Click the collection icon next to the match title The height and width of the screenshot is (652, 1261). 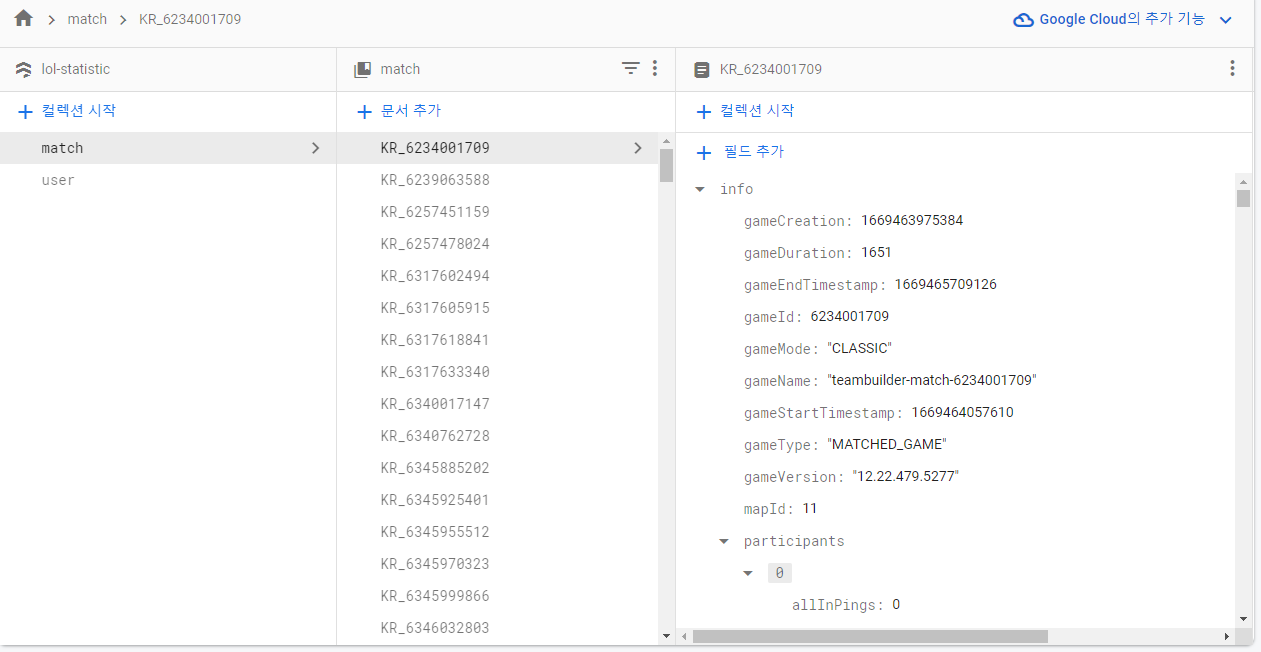[361, 68]
